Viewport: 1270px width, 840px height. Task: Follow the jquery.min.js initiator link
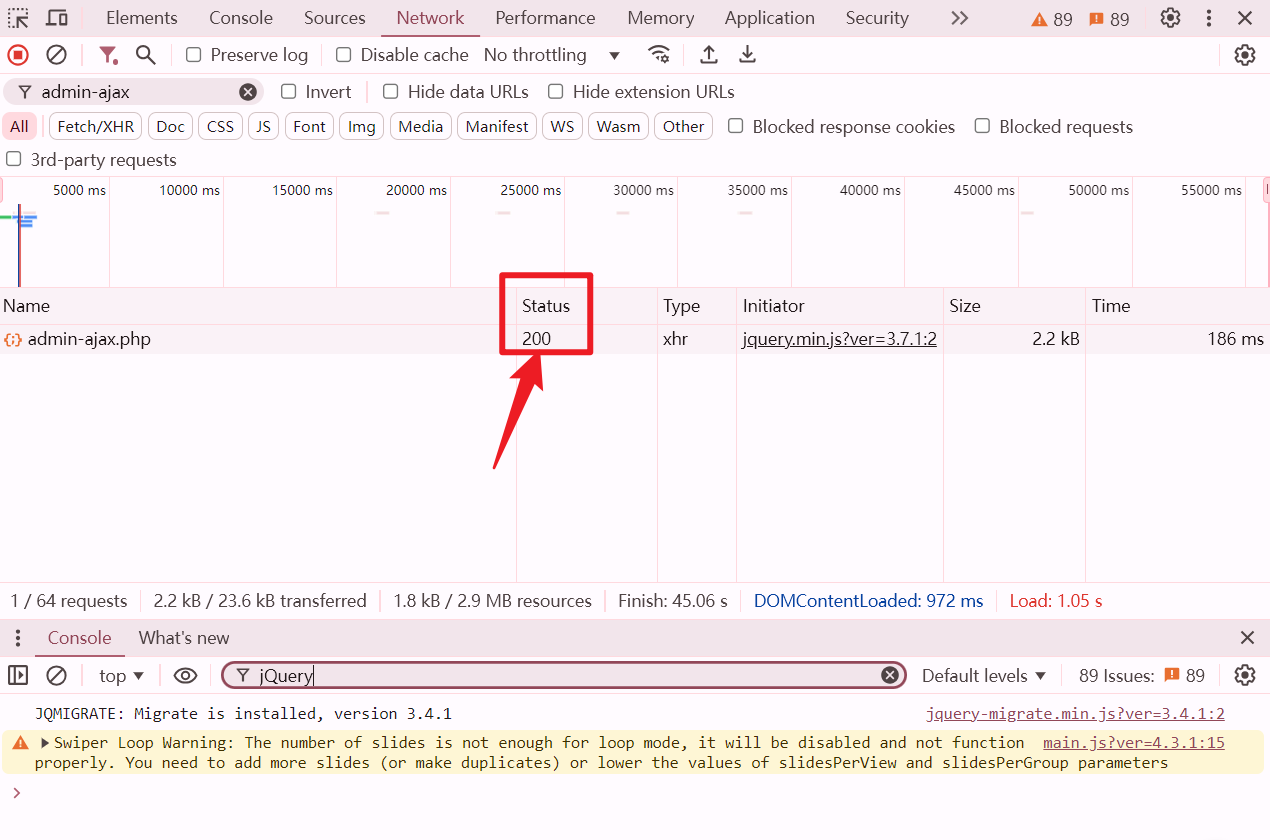[838, 339]
